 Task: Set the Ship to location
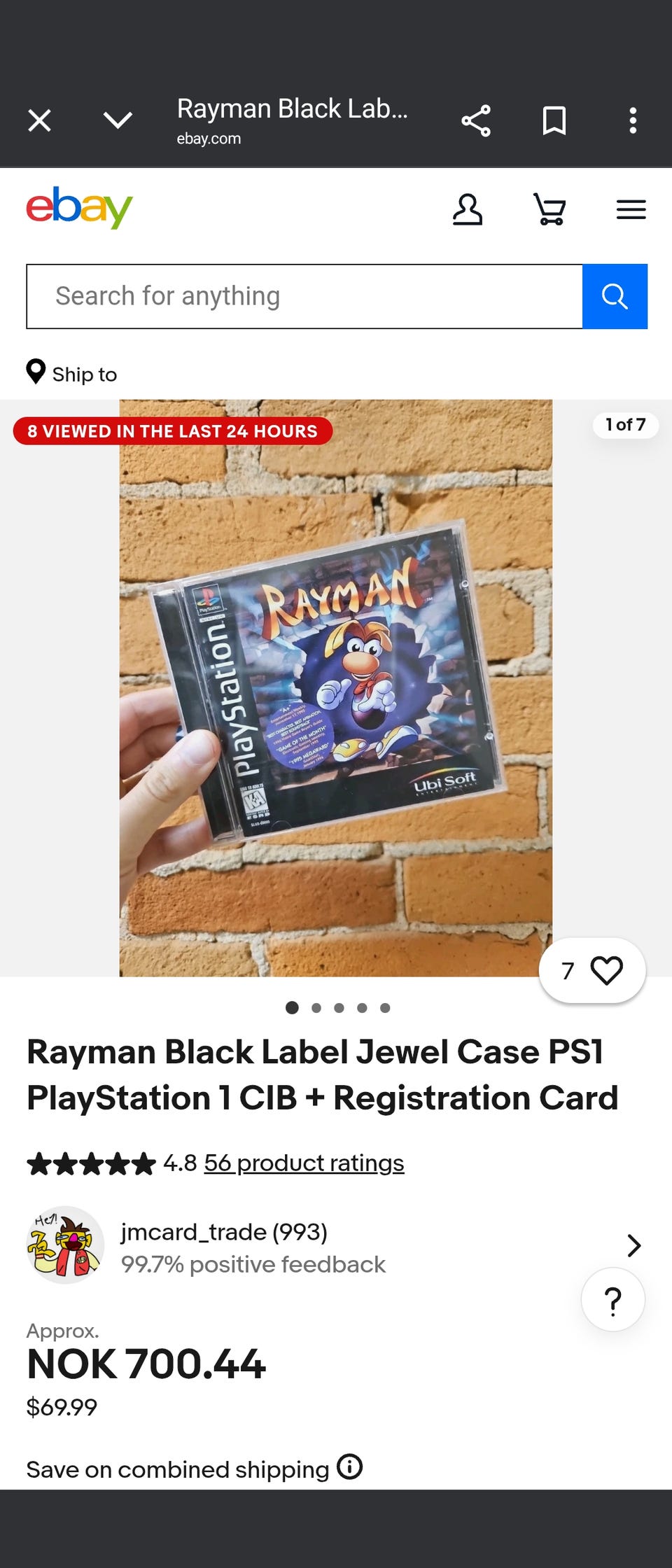(72, 373)
